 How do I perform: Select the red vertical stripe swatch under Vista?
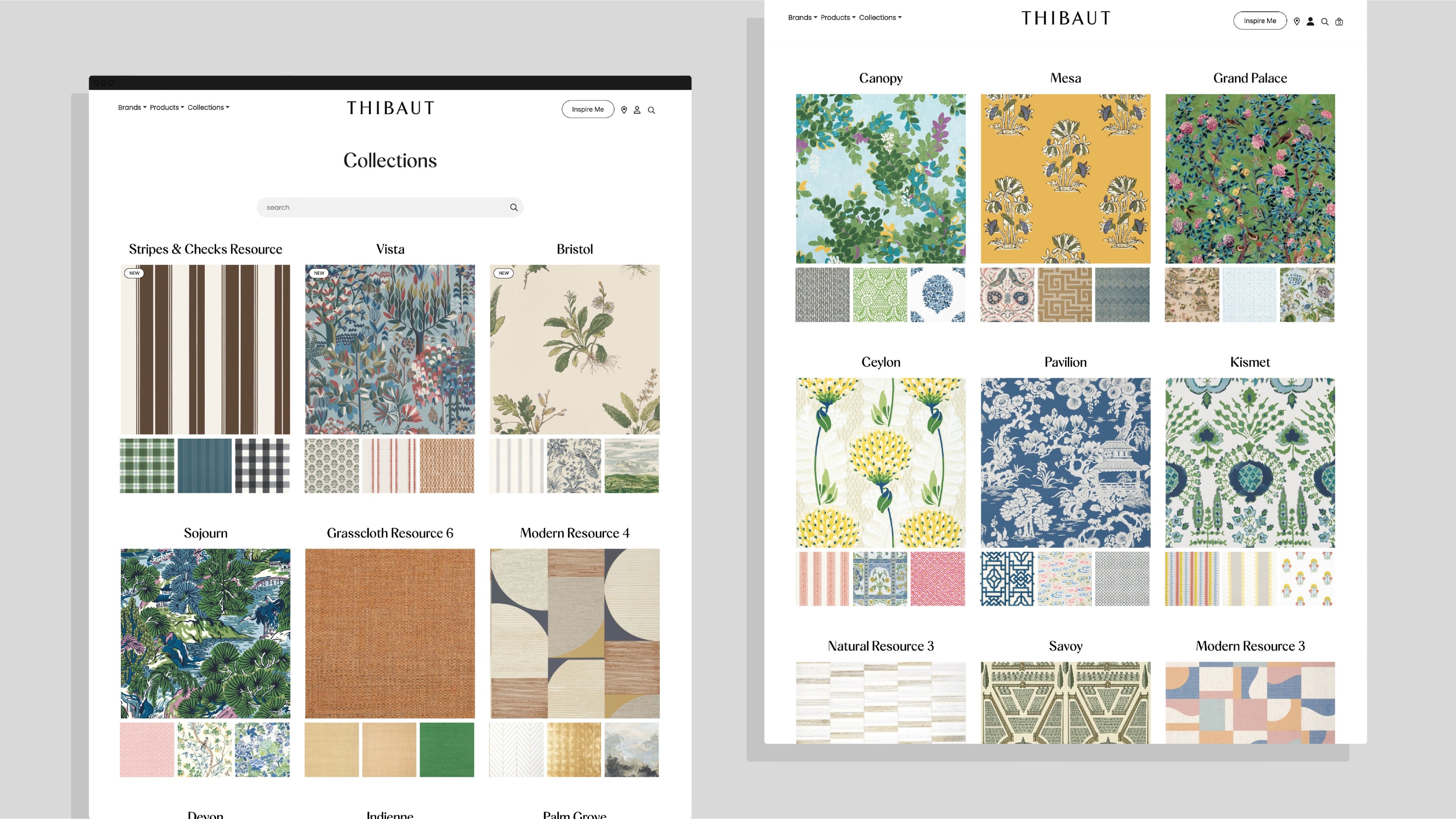click(x=389, y=466)
